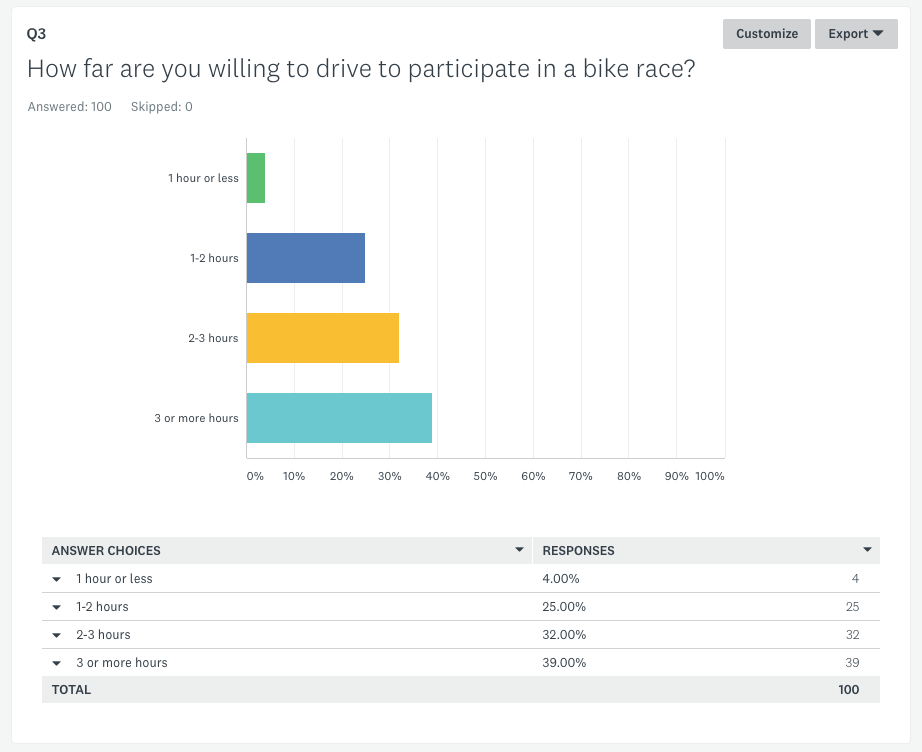Expand the '1-2 hours' row arrow
The image size is (922, 752).
click(x=57, y=607)
